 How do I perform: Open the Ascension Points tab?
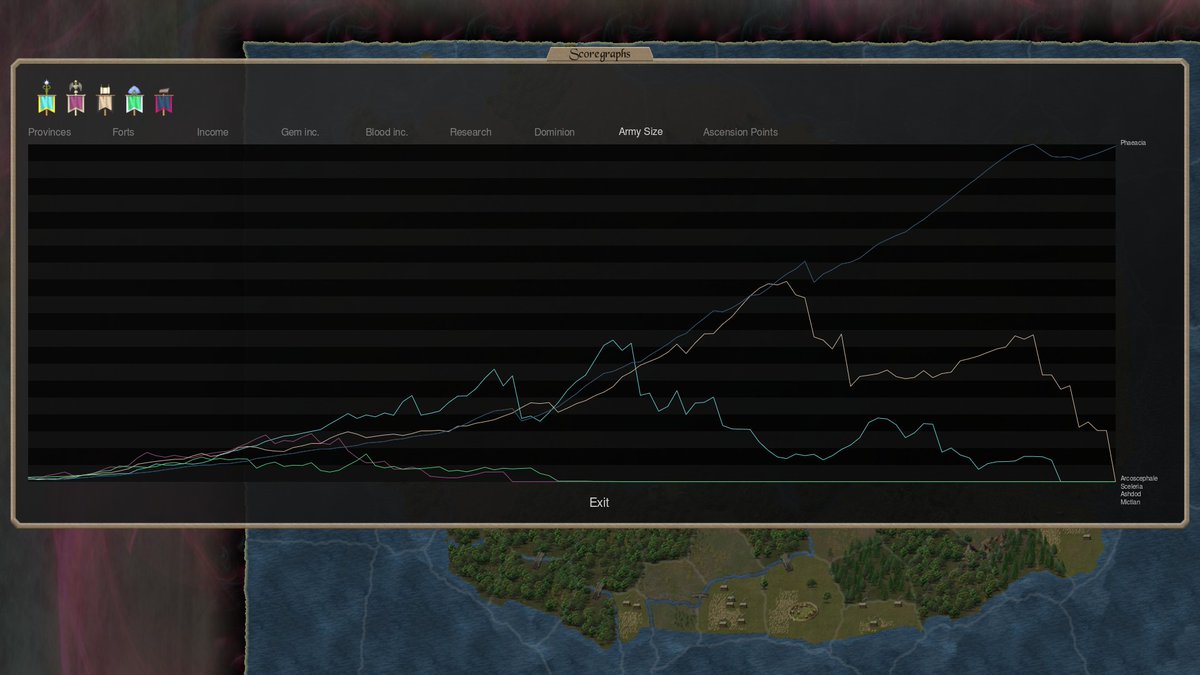click(x=740, y=132)
